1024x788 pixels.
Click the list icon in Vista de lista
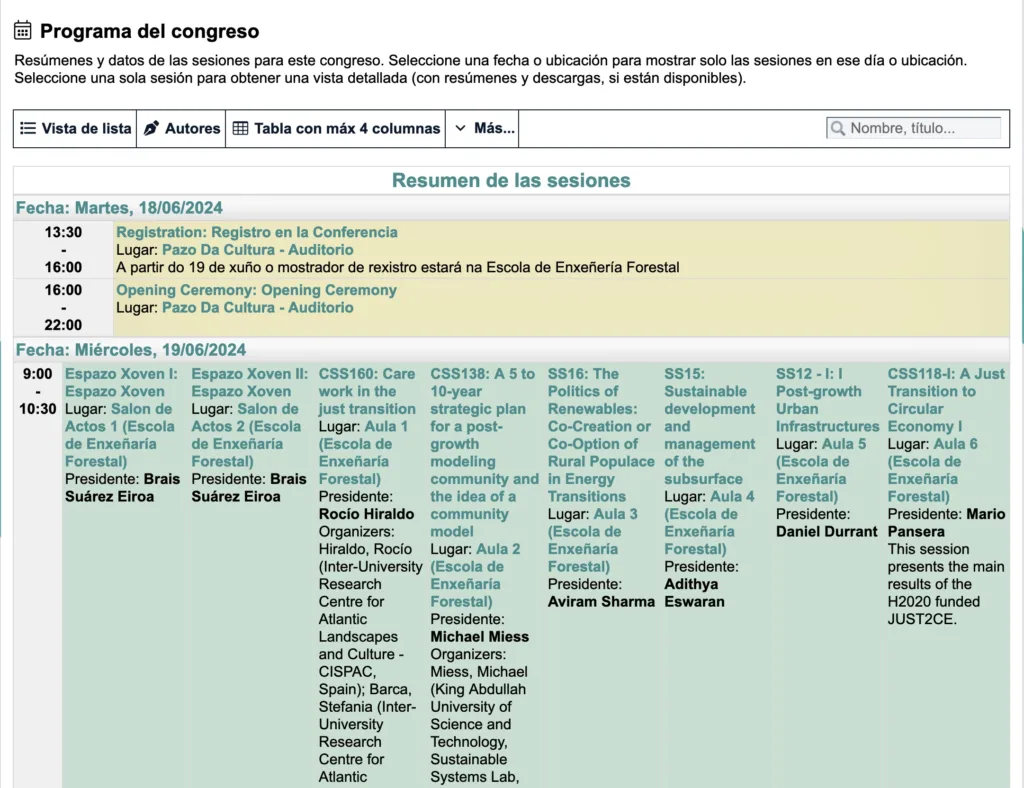(28, 128)
